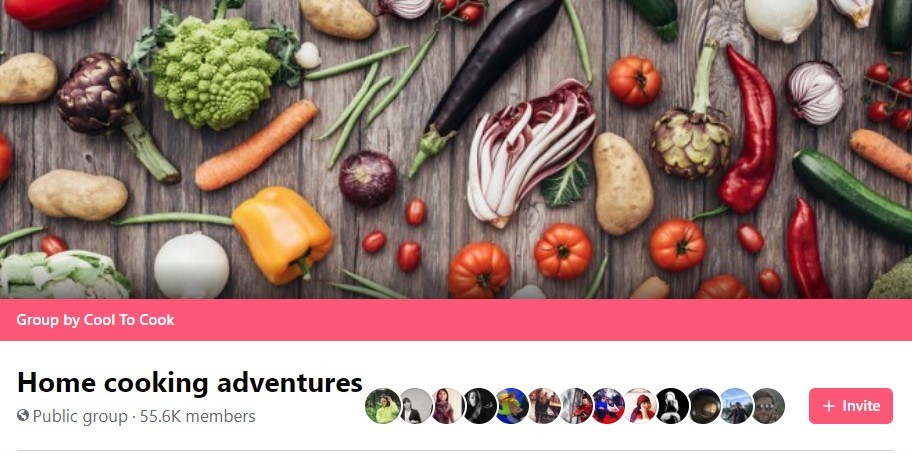
Task: Click the Home cooking adventures group title
Action: (x=190, y=382)
